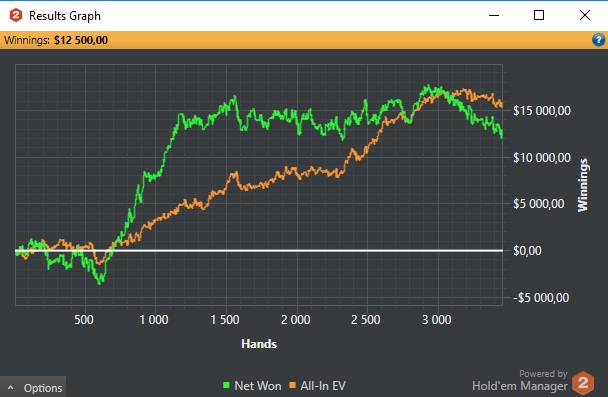Screen dimensions: 608x397
Task: Click the Powered by Hold'em Manager text
Action: coord(520,380)
